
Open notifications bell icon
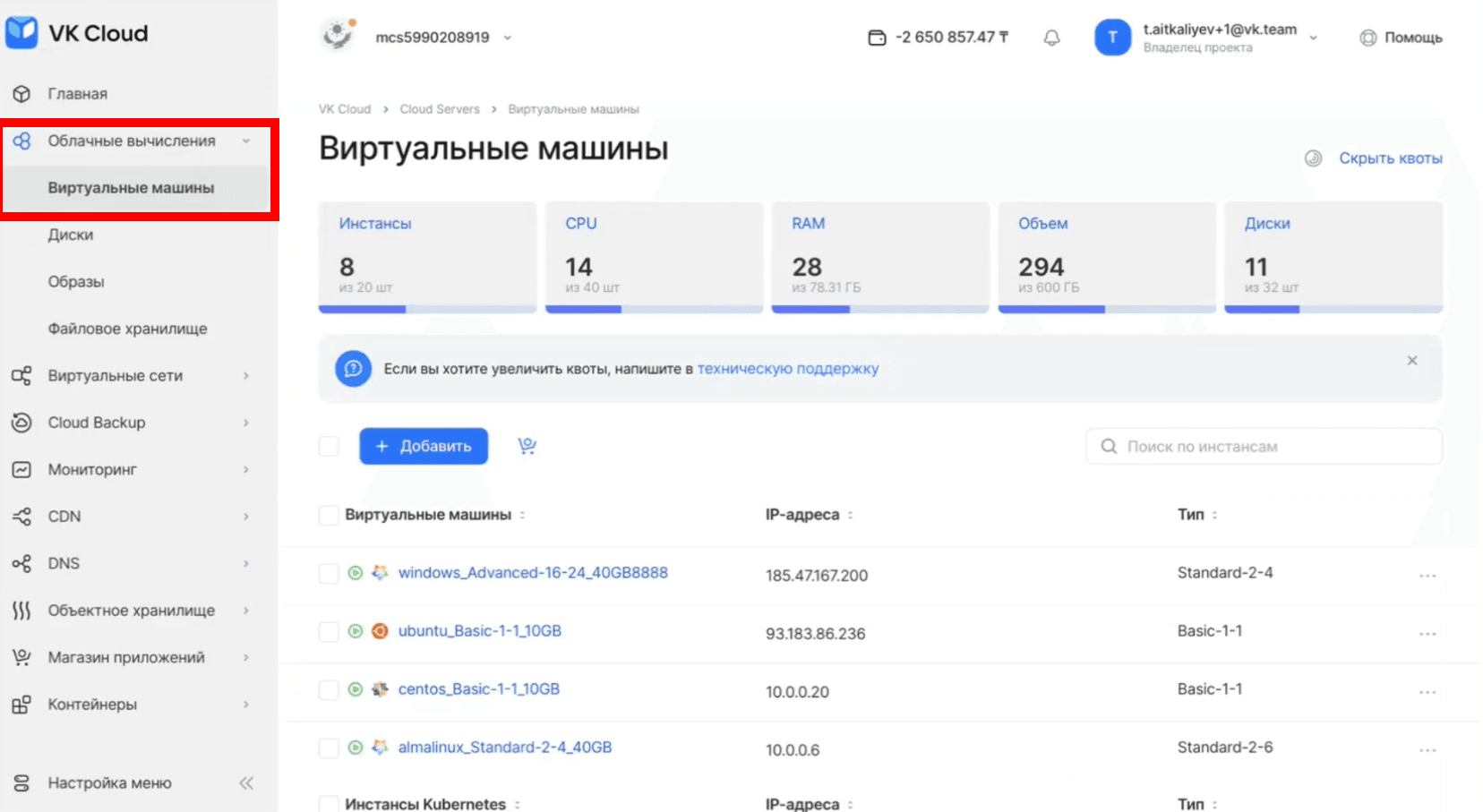tap(1052, 38)
